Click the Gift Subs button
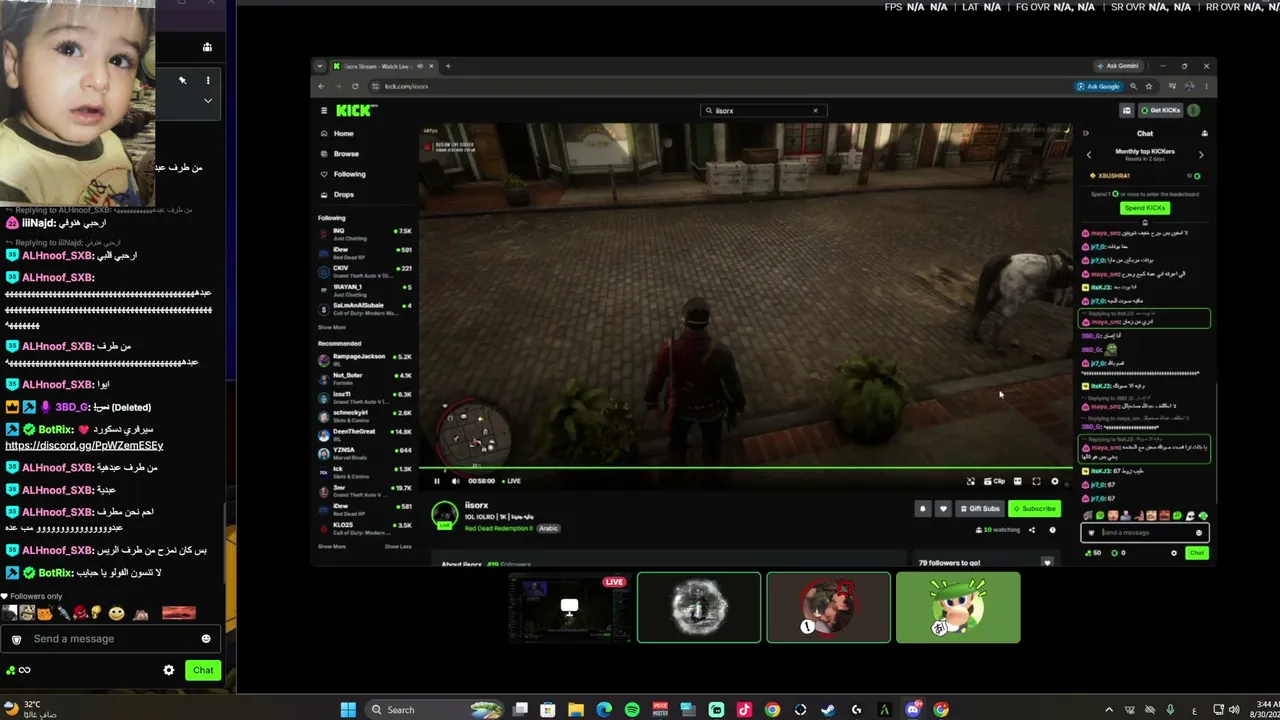Image resolution: width=1280 pixels, height=720 pixels. (x=980, y=509)
